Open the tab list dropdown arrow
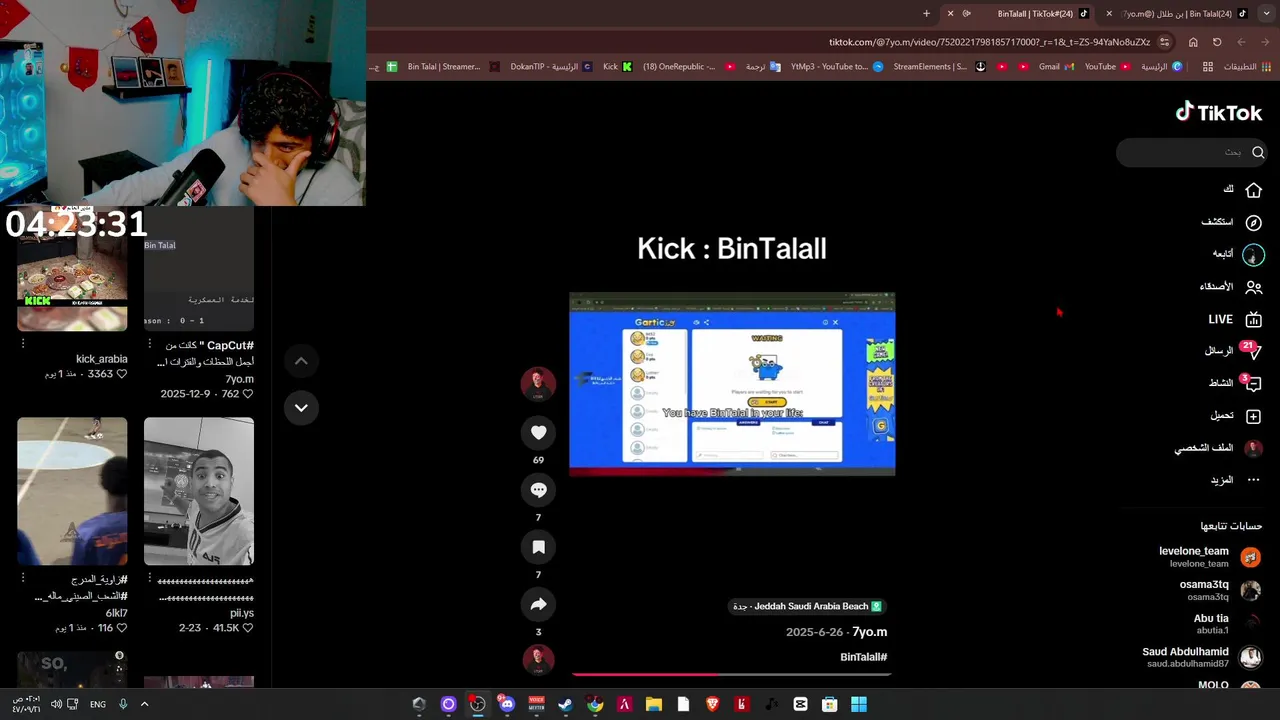Screen dimensions: 1280x720 pos(1266,13)
